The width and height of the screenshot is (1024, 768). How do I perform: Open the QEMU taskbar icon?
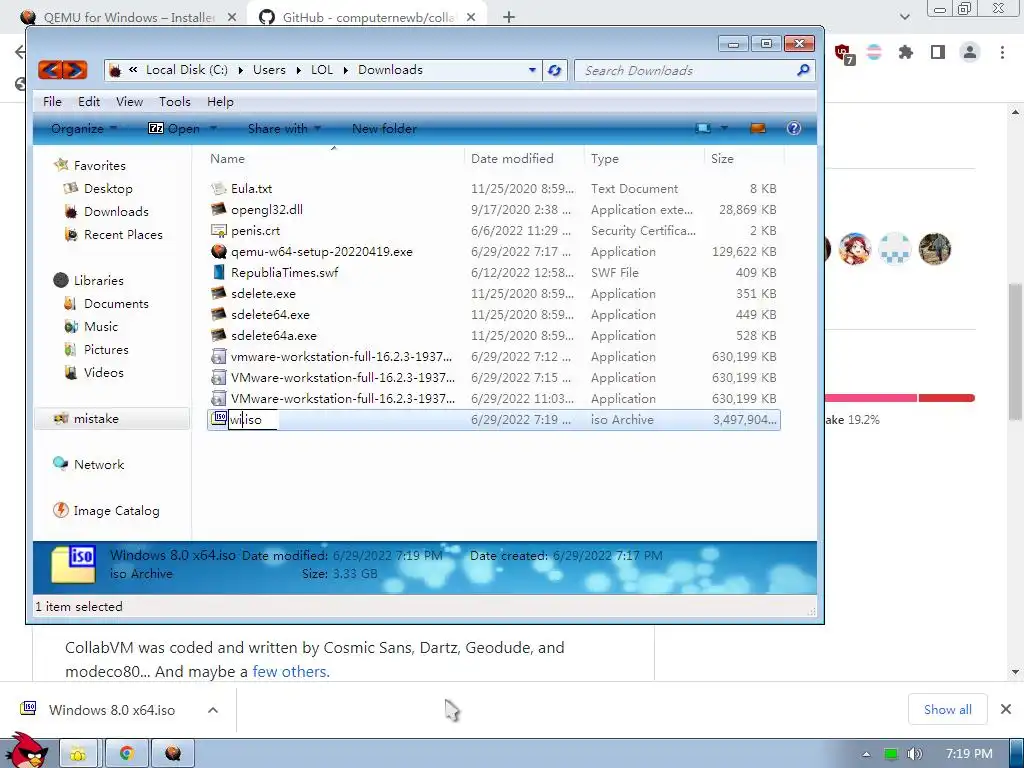[x=173, y=754]
